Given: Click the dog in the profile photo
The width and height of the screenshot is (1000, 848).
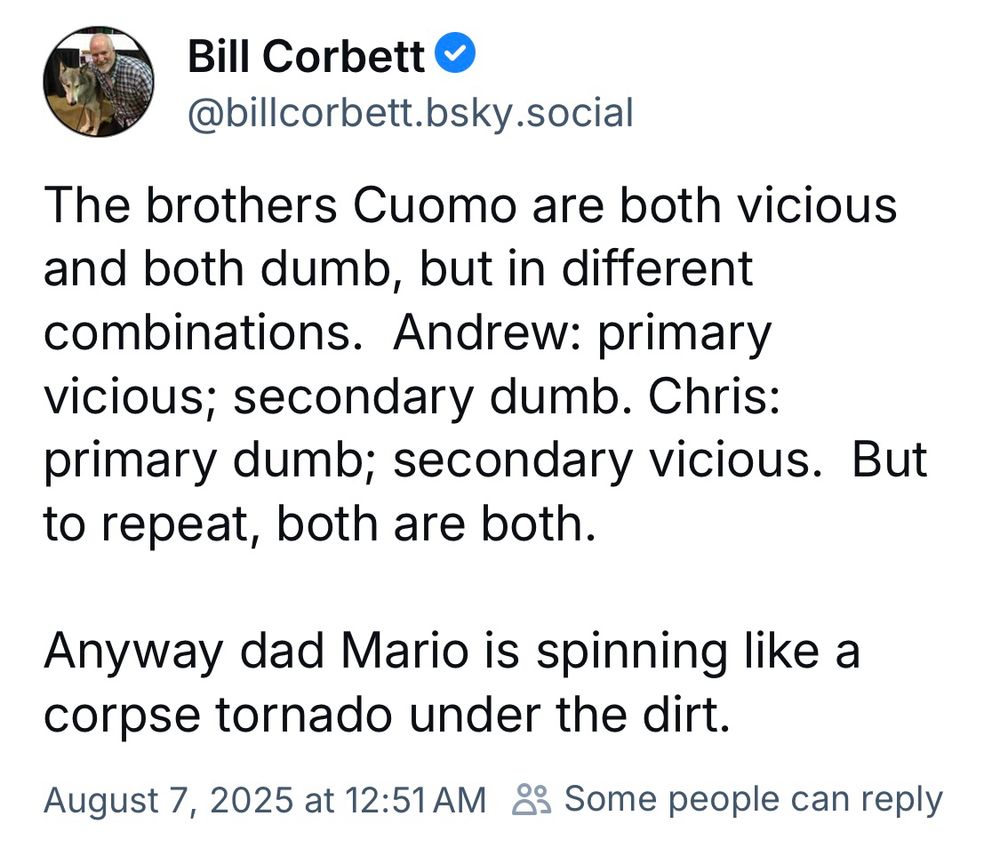Looking at the screenshot, I should click(76, 96).
